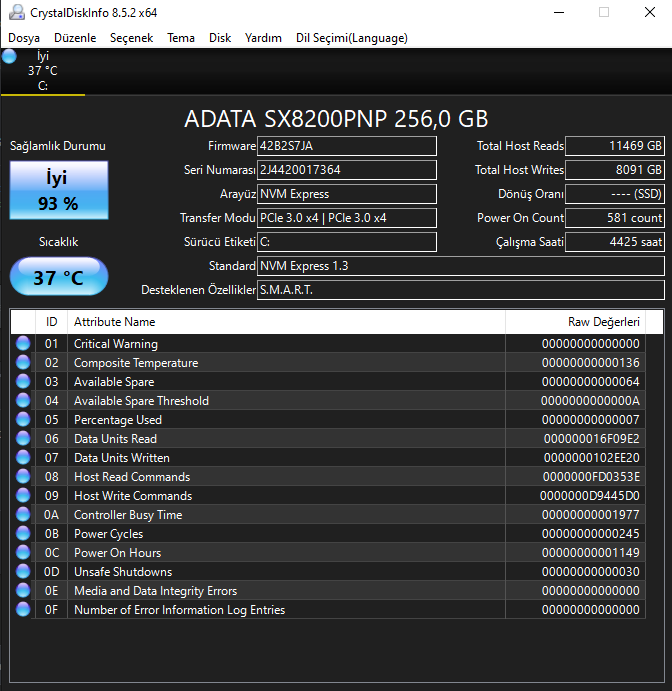Image resolution: width=672 pixels, height=691 pixels.
Task: Open the Dil Seçimi(Language) menu
Action: [352, 38]
